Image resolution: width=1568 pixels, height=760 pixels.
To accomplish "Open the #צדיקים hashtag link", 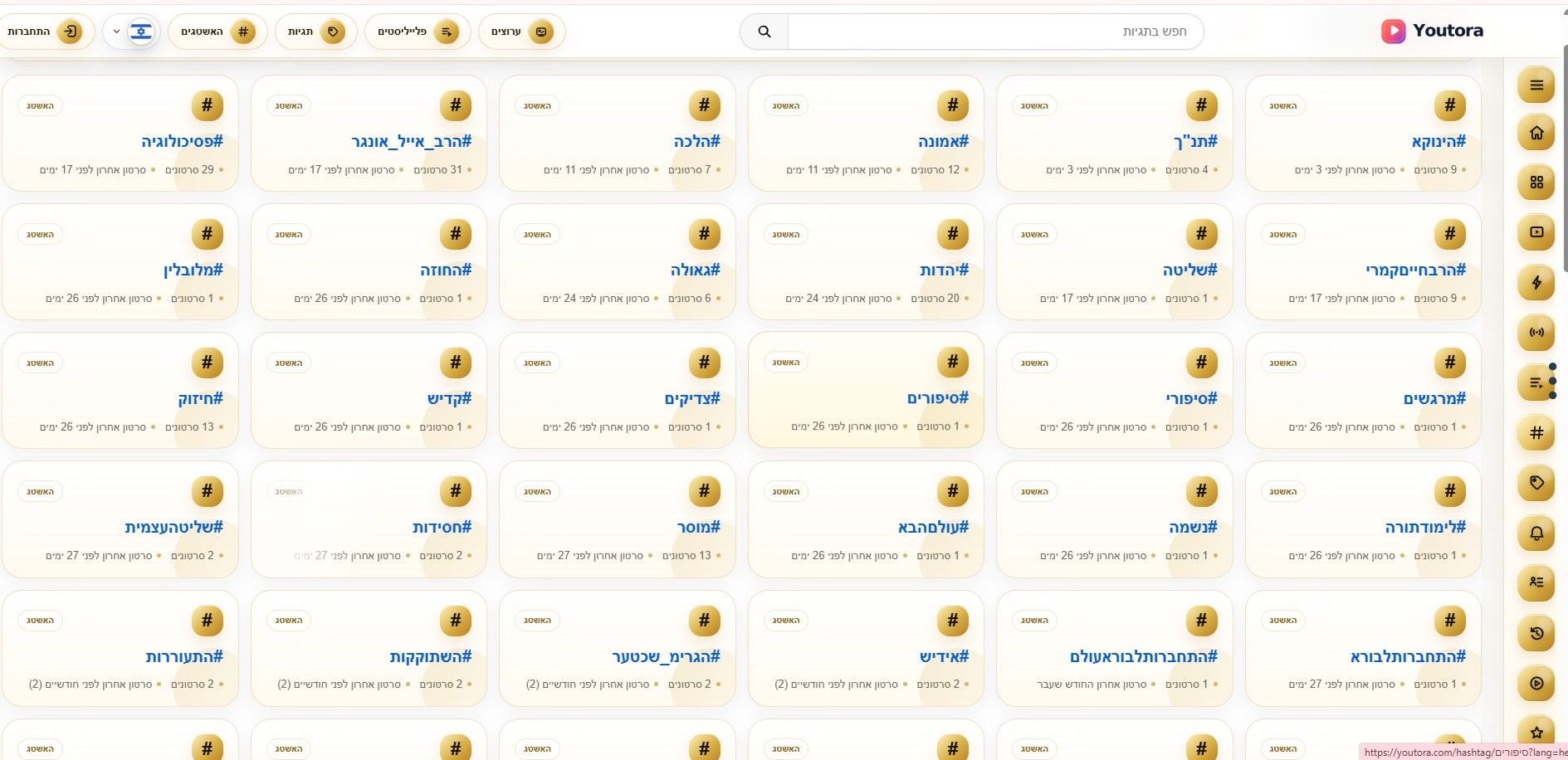I will pos(691,399).
